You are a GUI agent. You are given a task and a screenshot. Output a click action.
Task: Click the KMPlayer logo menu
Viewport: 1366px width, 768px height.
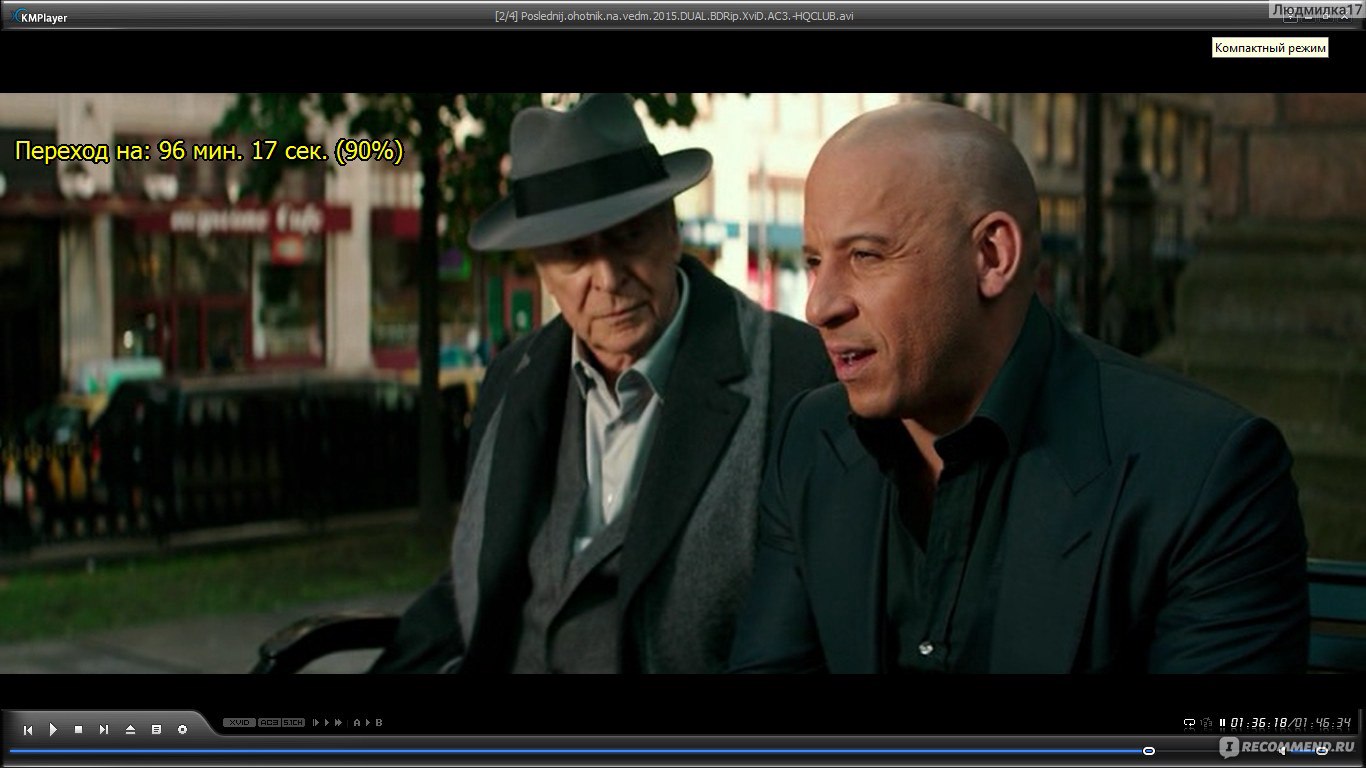tap(38, 16)
